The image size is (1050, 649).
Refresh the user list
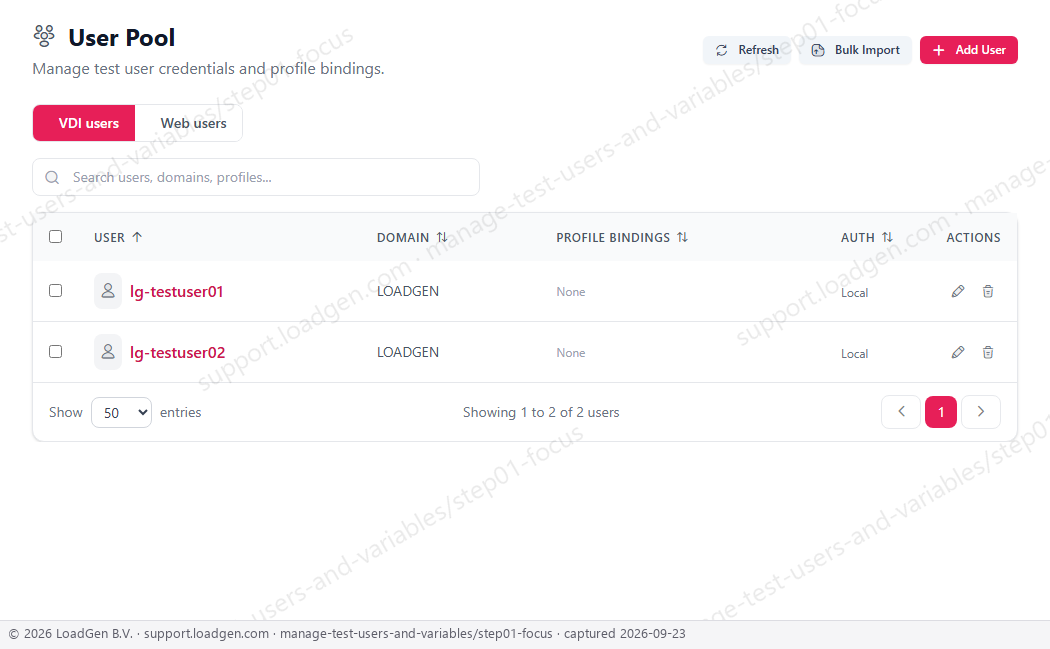747,50
